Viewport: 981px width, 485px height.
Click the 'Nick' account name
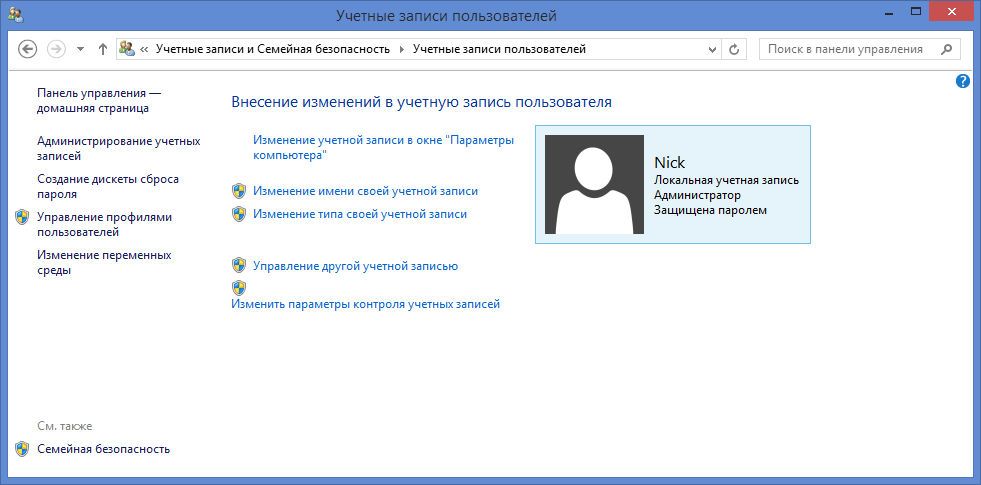[x=669, y=162]
